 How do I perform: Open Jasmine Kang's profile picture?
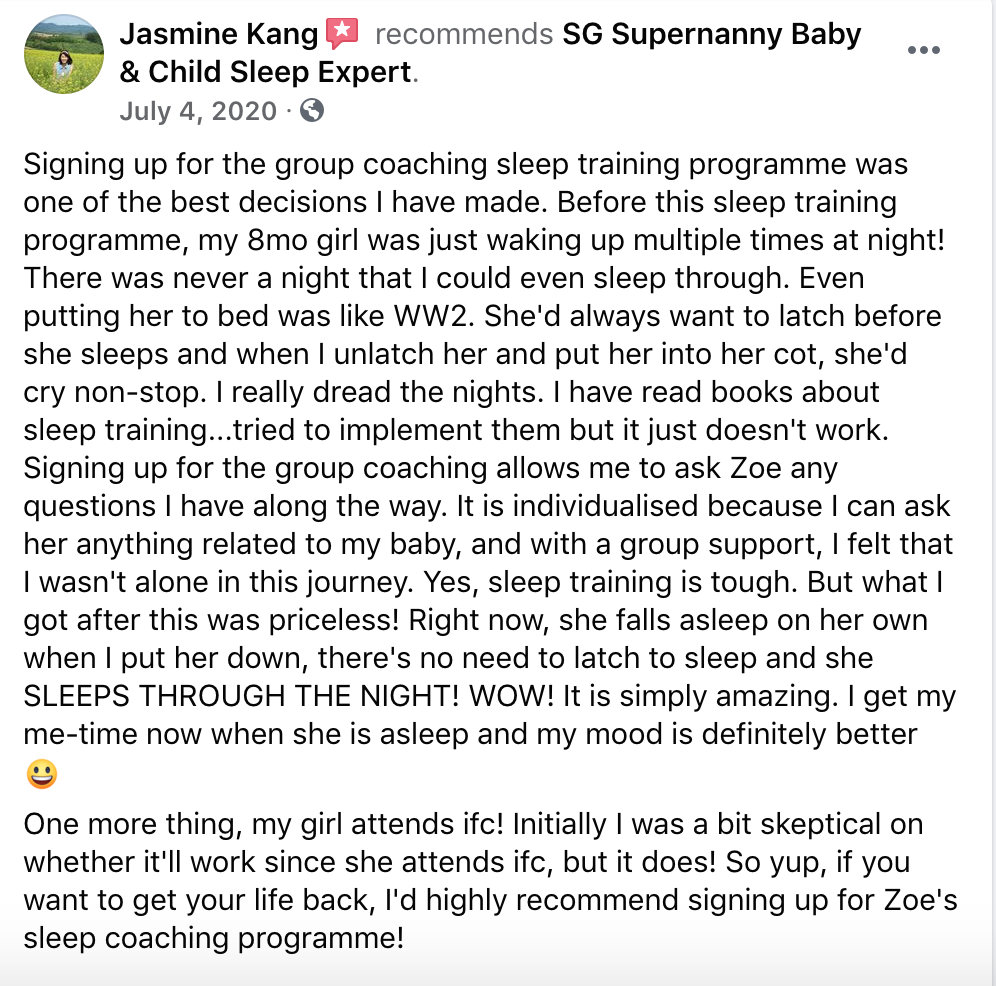point(64,55)
